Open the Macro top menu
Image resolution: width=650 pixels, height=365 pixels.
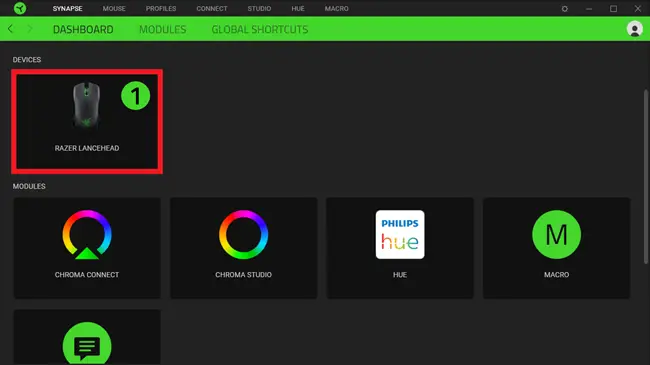point(337,9)
